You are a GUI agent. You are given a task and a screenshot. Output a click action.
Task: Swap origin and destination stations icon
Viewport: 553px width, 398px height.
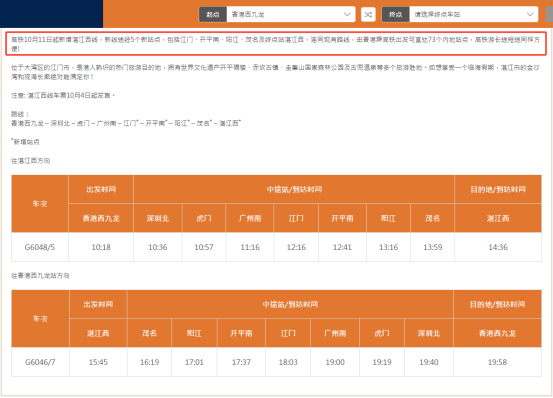coord(368,14)
